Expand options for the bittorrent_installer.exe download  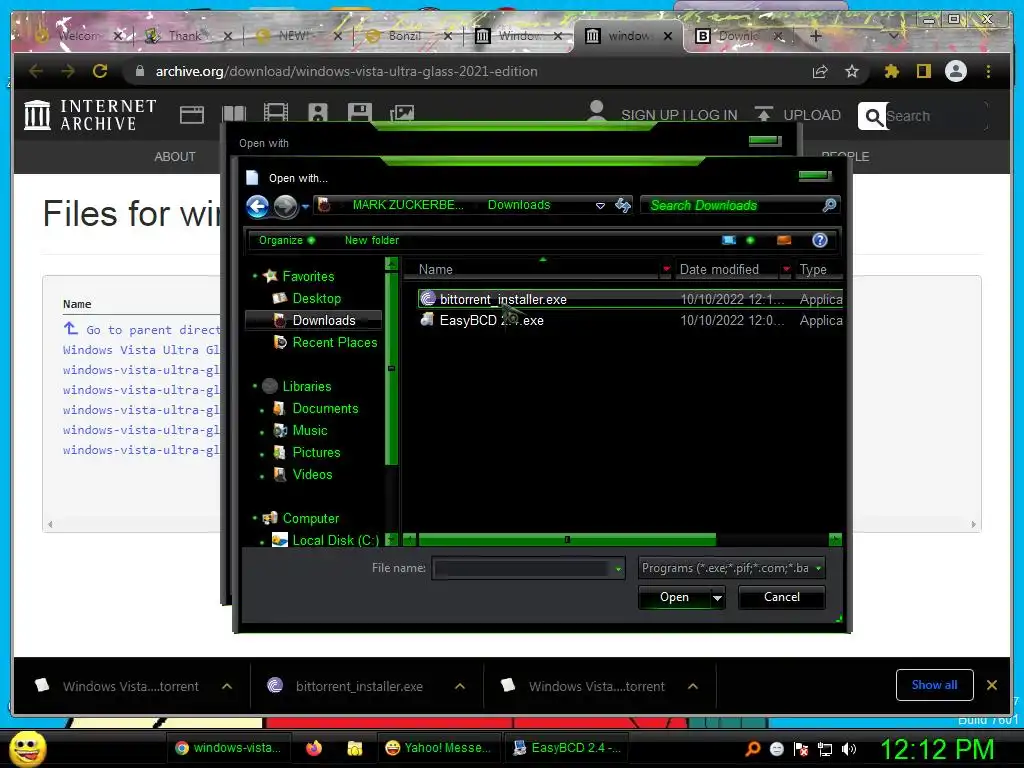(460, 686)
